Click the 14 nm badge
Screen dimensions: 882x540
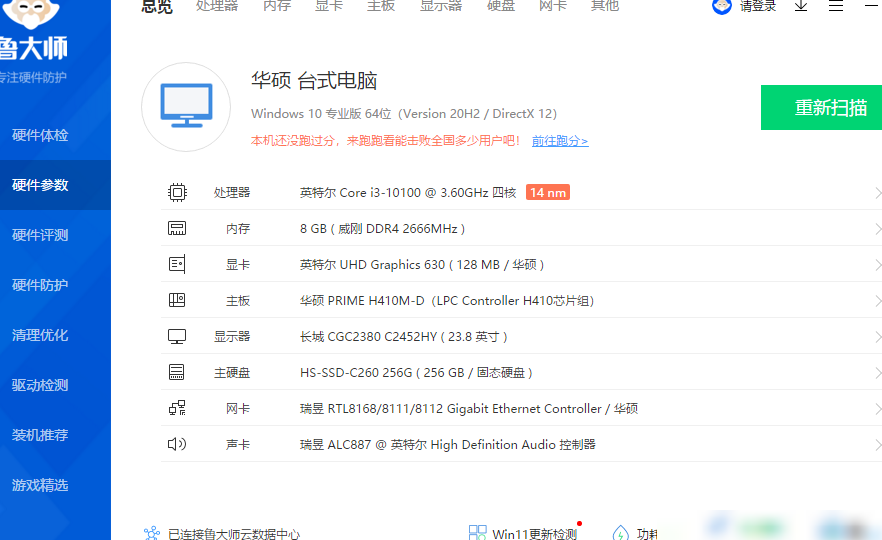pos(548,192)
